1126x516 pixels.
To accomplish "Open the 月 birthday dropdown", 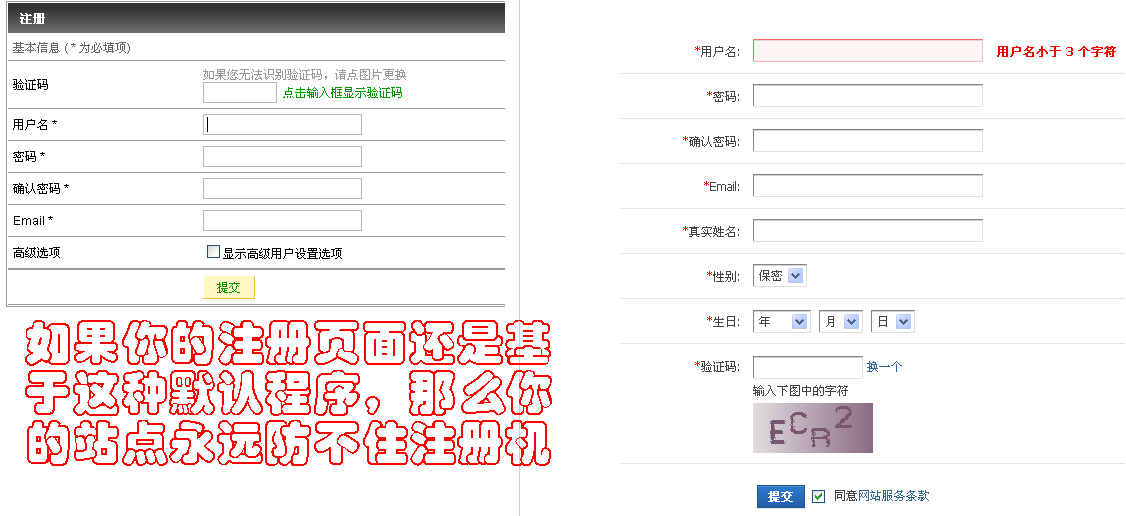I will click(x=840, y=322).
